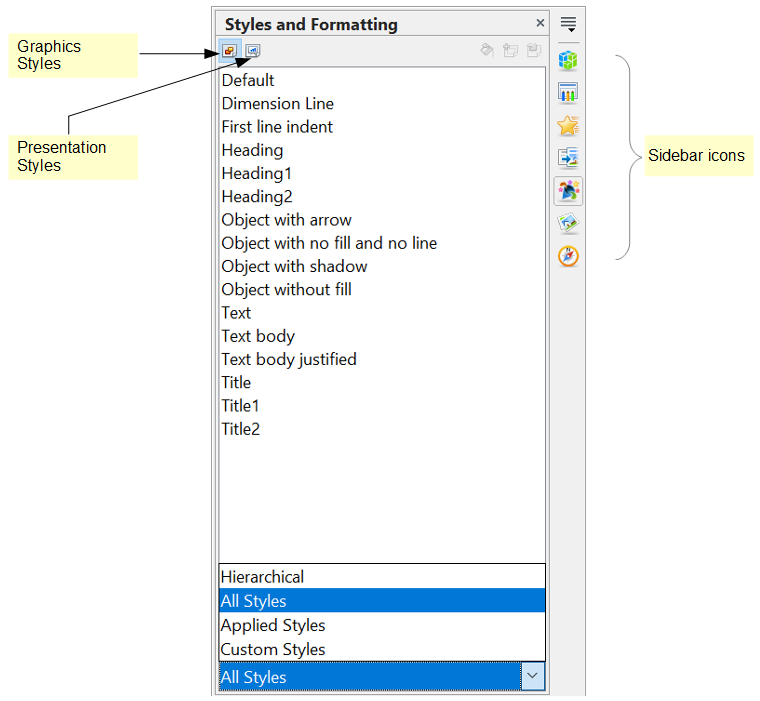The height and width of the screenshot is (701, 760).
Task: Select the Heading2 style
Action: pos(382,197)
